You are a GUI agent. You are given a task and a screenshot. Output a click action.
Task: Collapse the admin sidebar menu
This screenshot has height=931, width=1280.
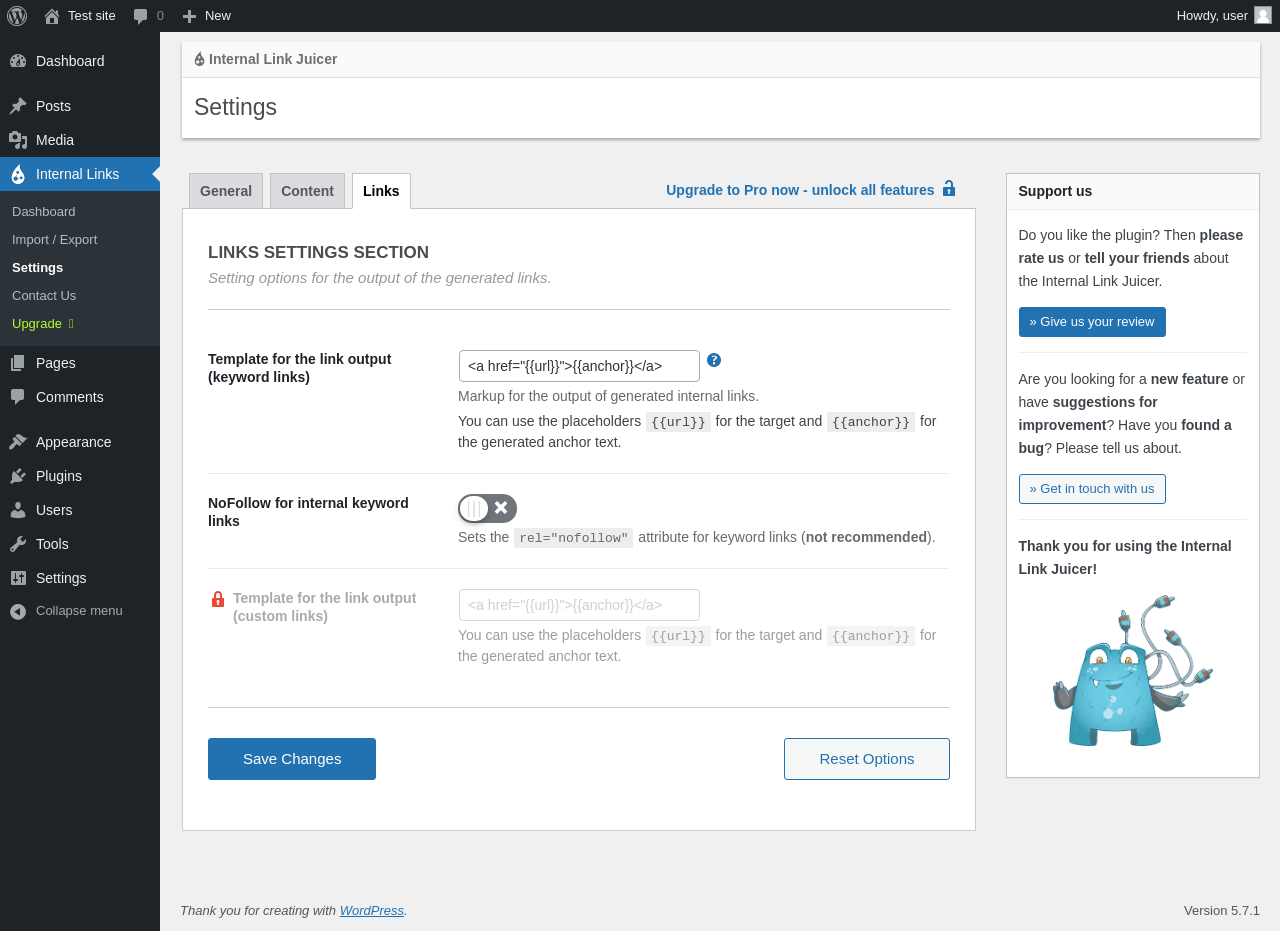pos(66,611)
